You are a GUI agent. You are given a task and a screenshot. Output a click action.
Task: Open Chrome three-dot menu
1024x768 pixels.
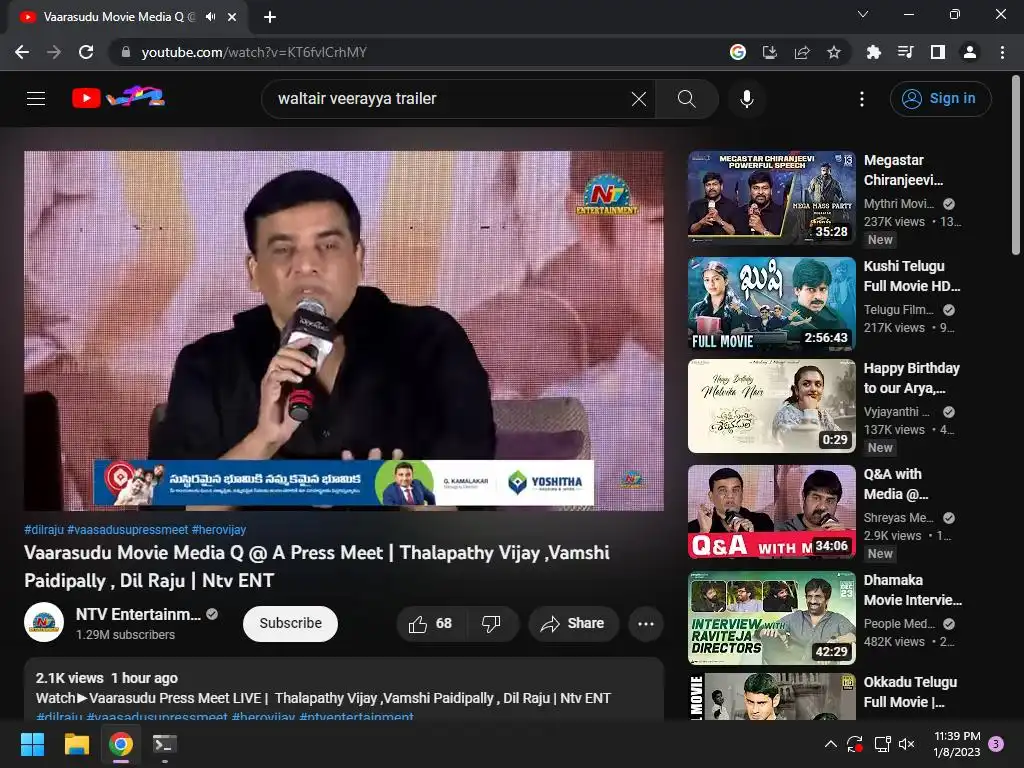click(x=1002, y=52)
